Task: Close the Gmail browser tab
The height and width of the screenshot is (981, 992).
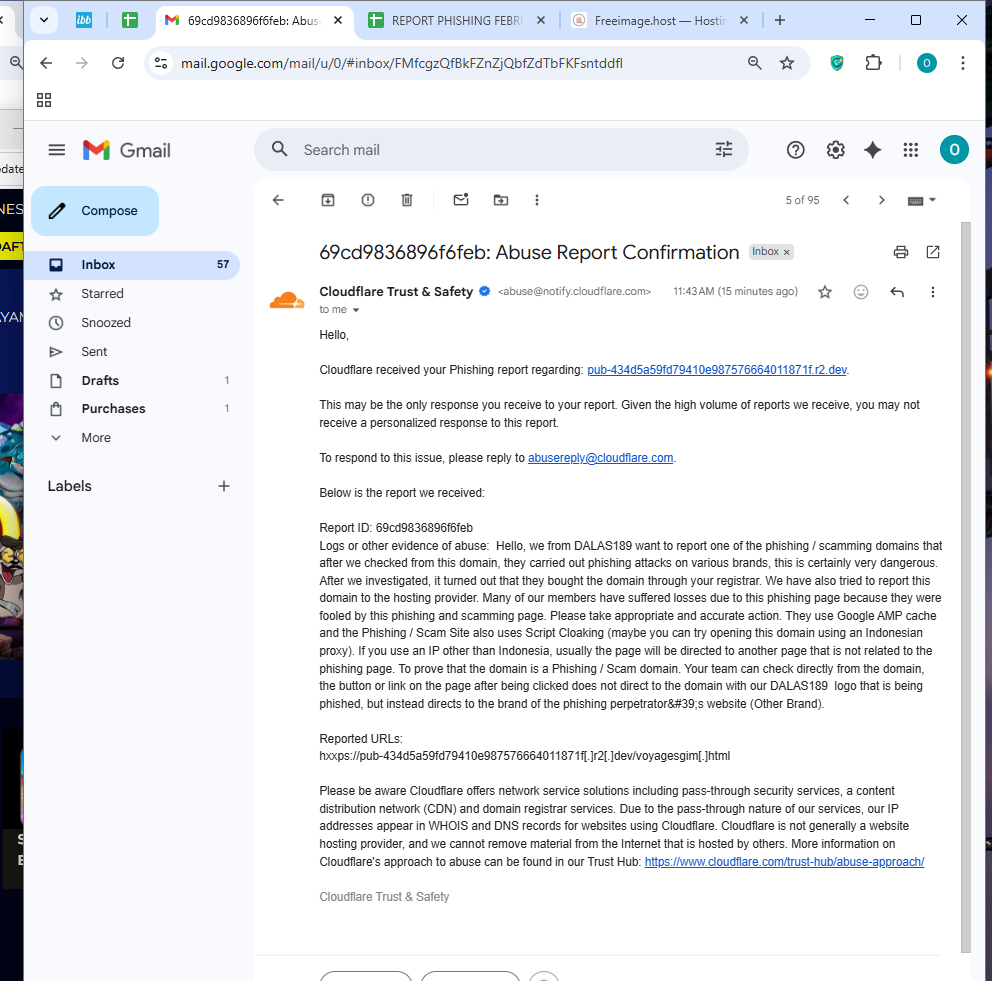Action: pyautogui.click(x=338, y=20)
